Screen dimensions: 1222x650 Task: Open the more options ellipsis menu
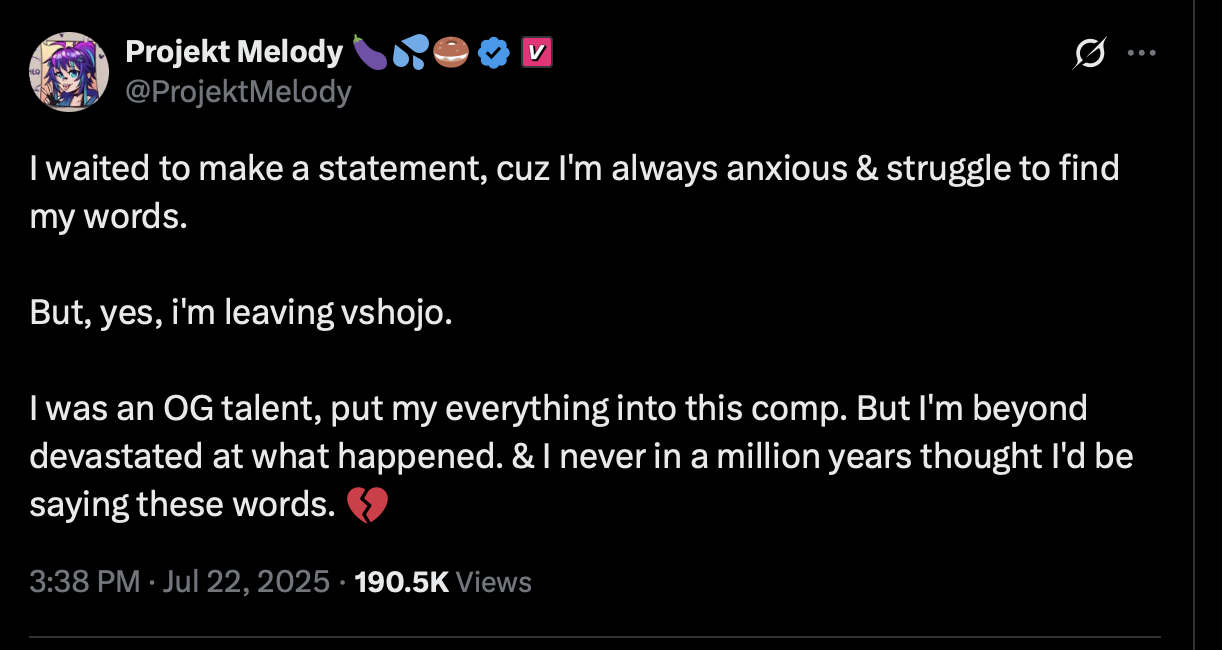click(x=1141, y=54)
